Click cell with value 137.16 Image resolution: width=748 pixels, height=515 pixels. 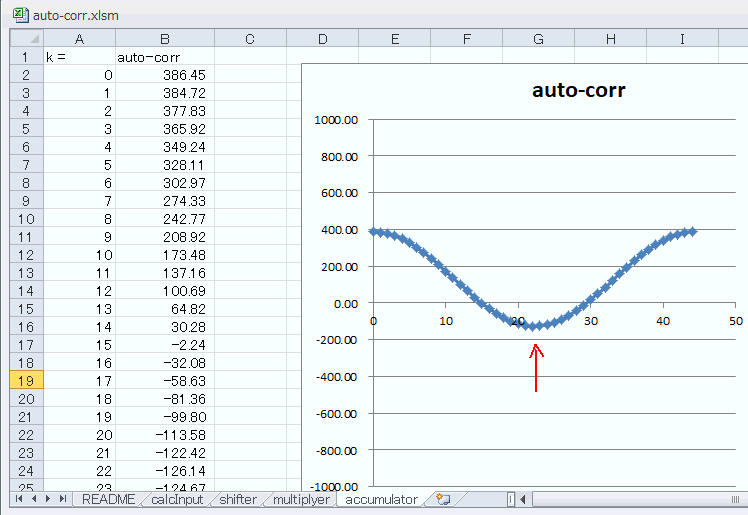pyautogui.click(x=165, y=272)
